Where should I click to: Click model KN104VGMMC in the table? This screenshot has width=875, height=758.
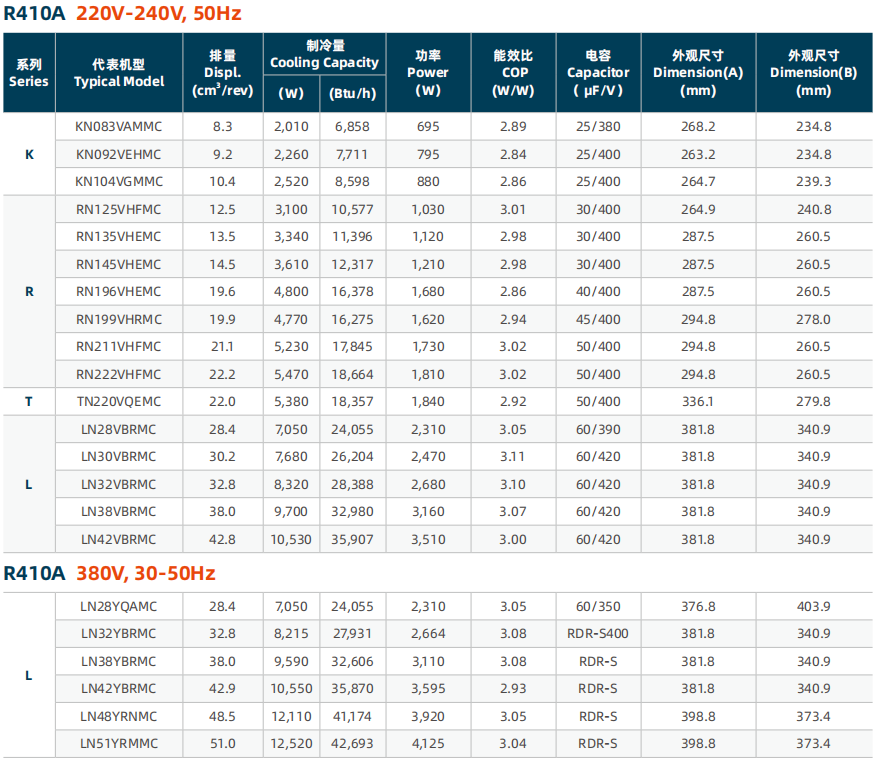(119, 182)
